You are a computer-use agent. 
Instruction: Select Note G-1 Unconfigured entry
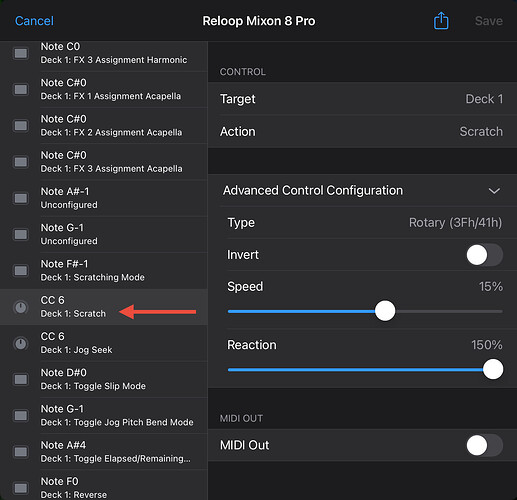point(104,234)
